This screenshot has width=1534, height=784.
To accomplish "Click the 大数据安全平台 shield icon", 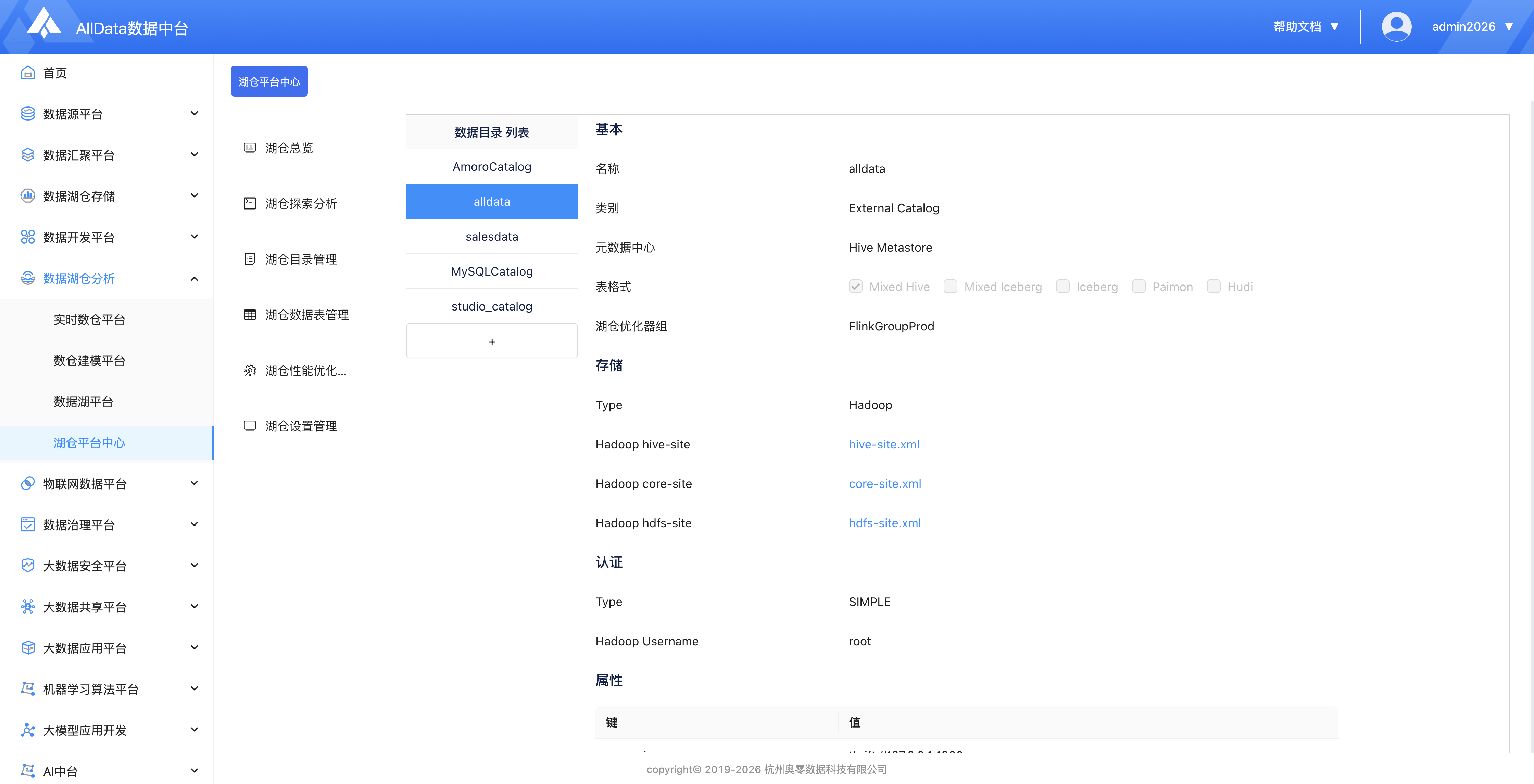I will coord(27,566).
